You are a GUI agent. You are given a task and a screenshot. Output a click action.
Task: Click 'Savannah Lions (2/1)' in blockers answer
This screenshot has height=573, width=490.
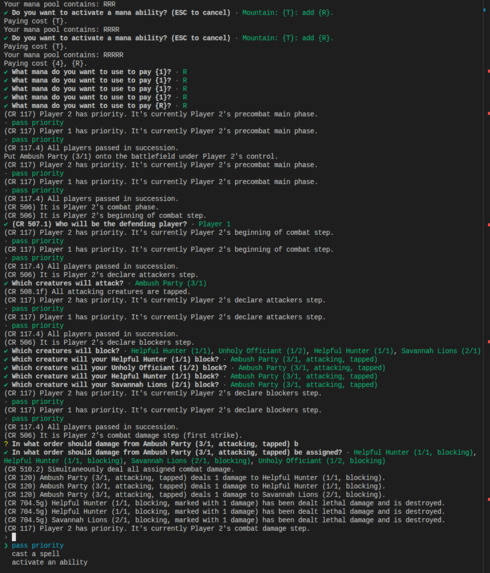(441, 351)
